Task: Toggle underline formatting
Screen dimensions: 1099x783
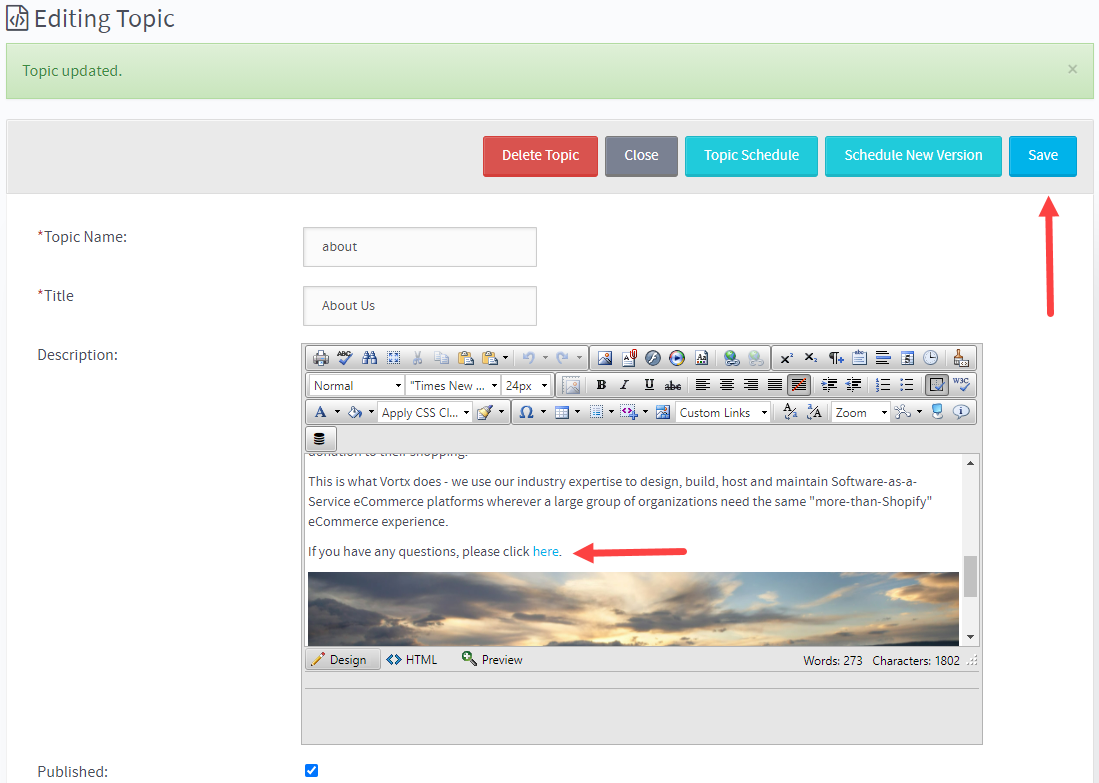Action: (647, 384)
